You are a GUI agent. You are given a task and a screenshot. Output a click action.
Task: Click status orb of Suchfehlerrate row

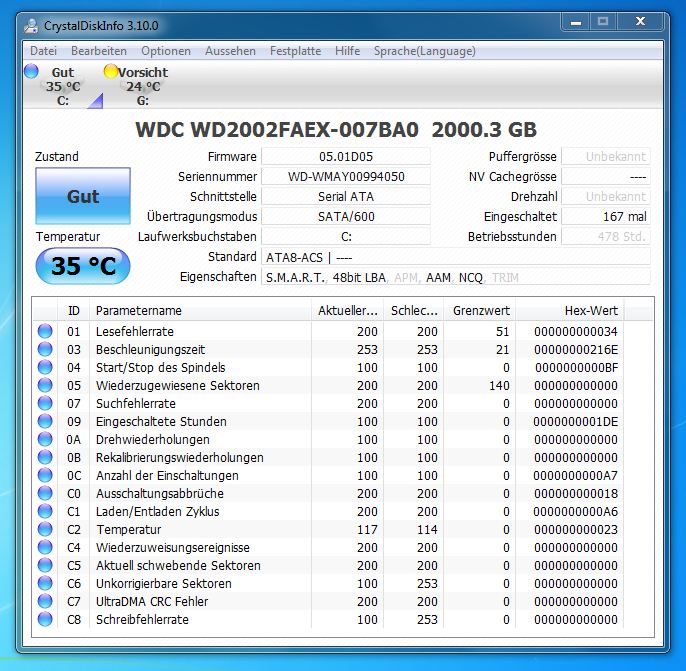45,403
